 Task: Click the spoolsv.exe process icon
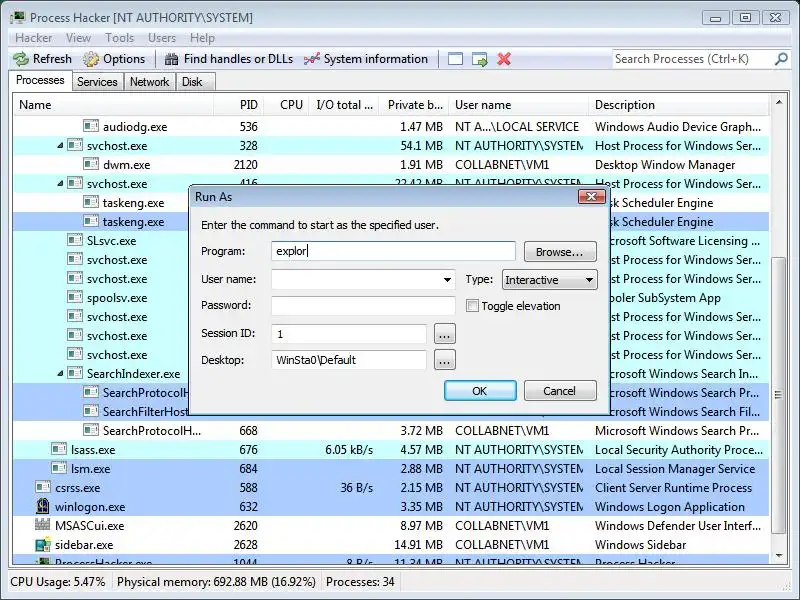pyautogui.click(x=75, y=297)
